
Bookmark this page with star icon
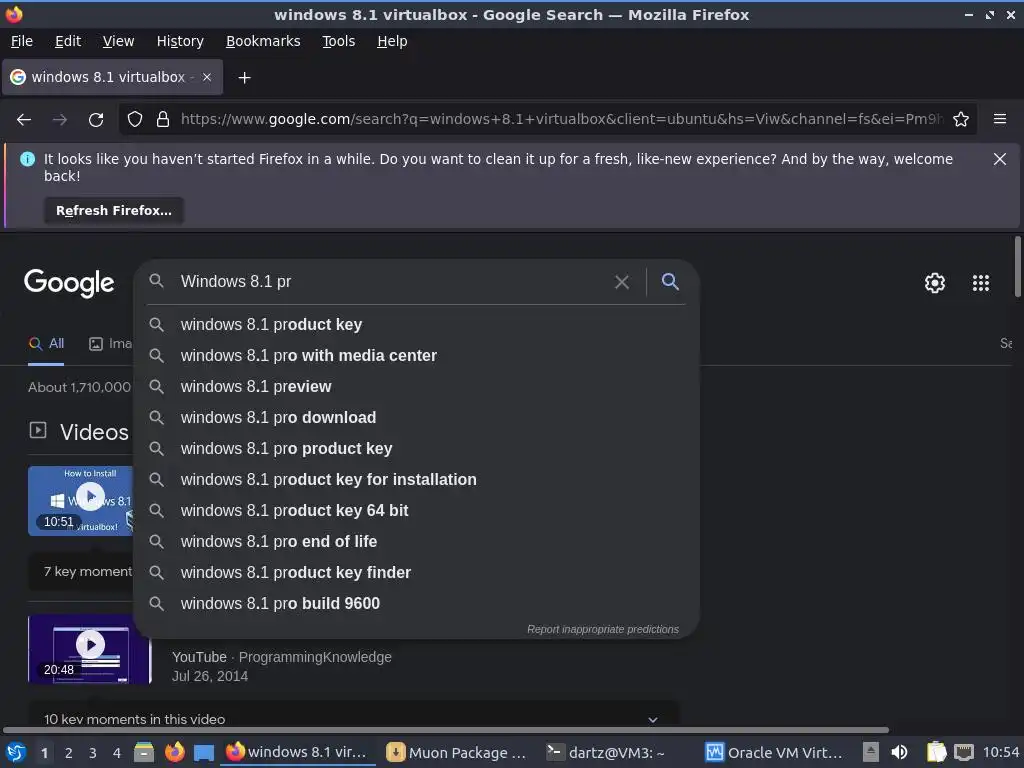(x=961, y=120)
